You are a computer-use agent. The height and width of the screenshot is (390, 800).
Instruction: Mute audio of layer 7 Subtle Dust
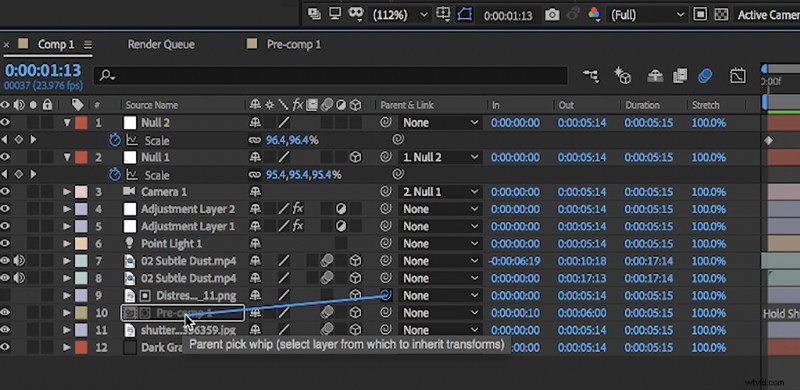pyautogui.click(x=19, y=261)
